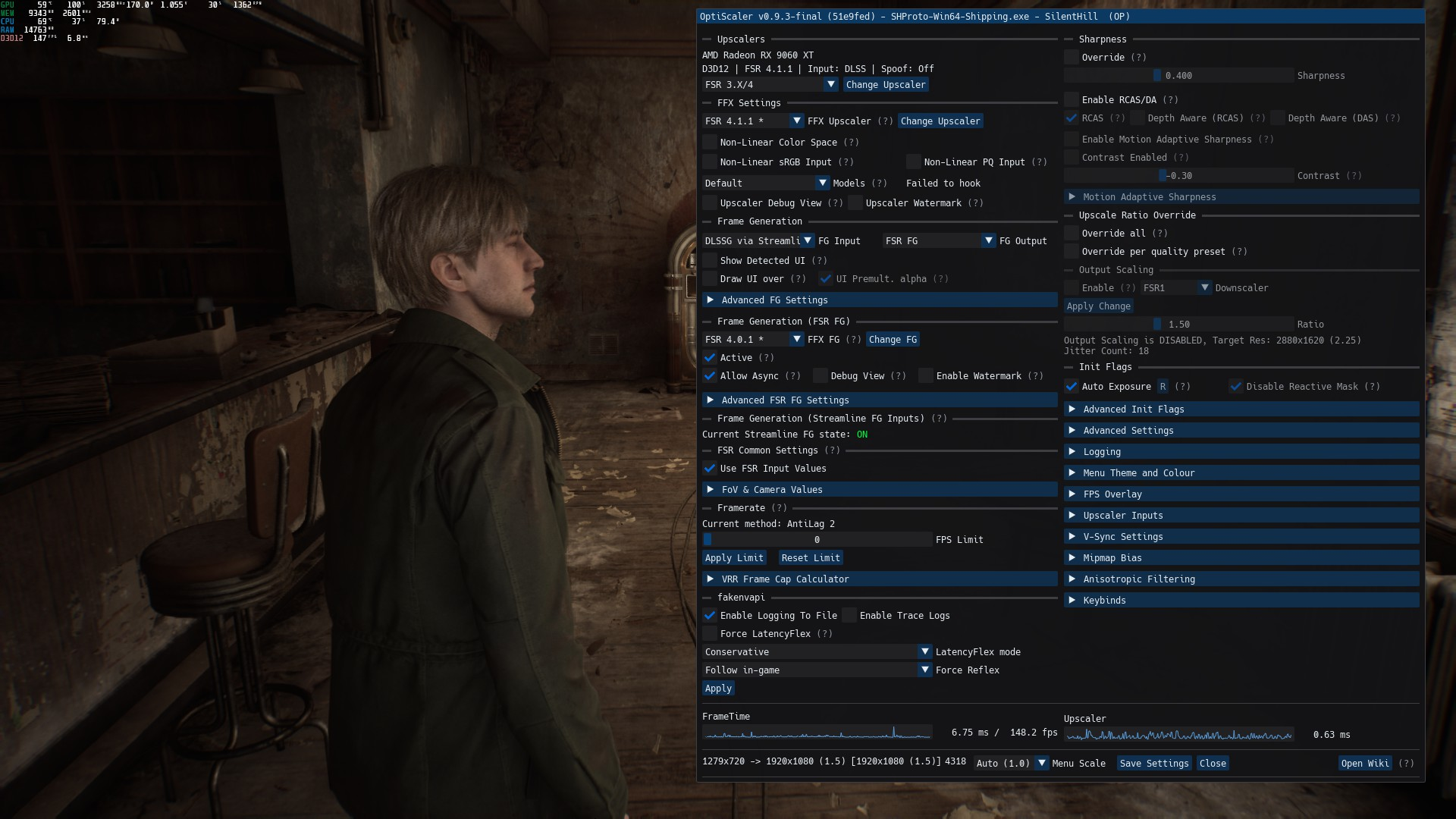Open the Default Models dropdown
Viewport: 1456px width, 819px height.
coord(765,184)
